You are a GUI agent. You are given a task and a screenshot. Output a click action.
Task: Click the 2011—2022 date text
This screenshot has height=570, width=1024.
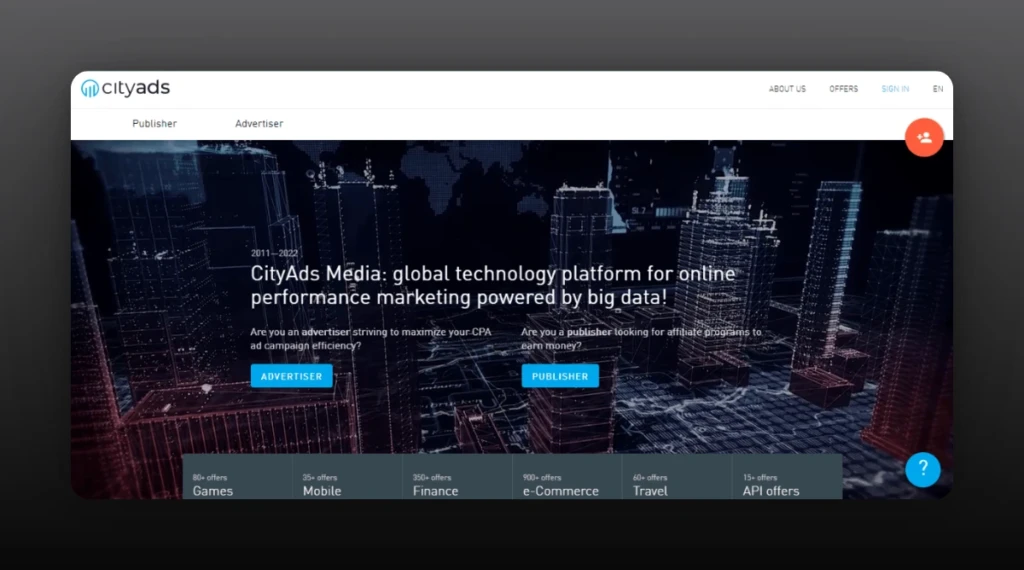coord(274,253)
